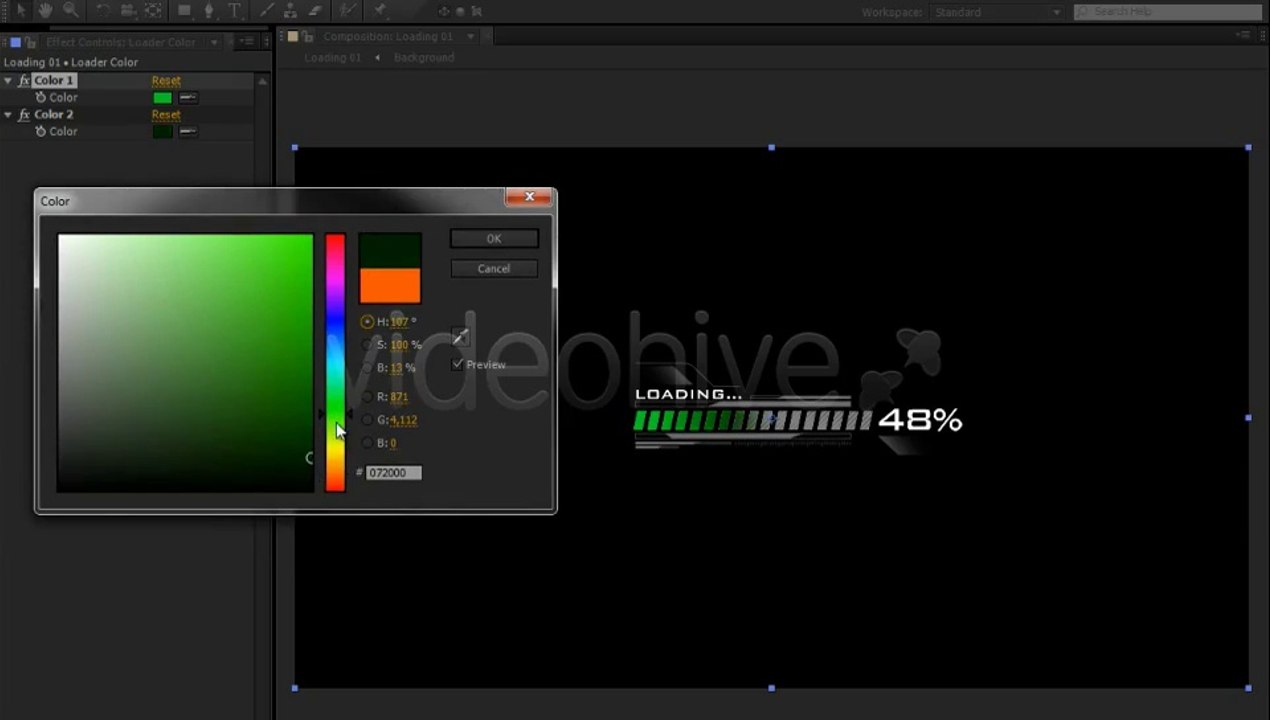Open the Effect Controls panel dropdown arrow
This screenshot has width=1270, height=720.
click(x=214, y=42)
